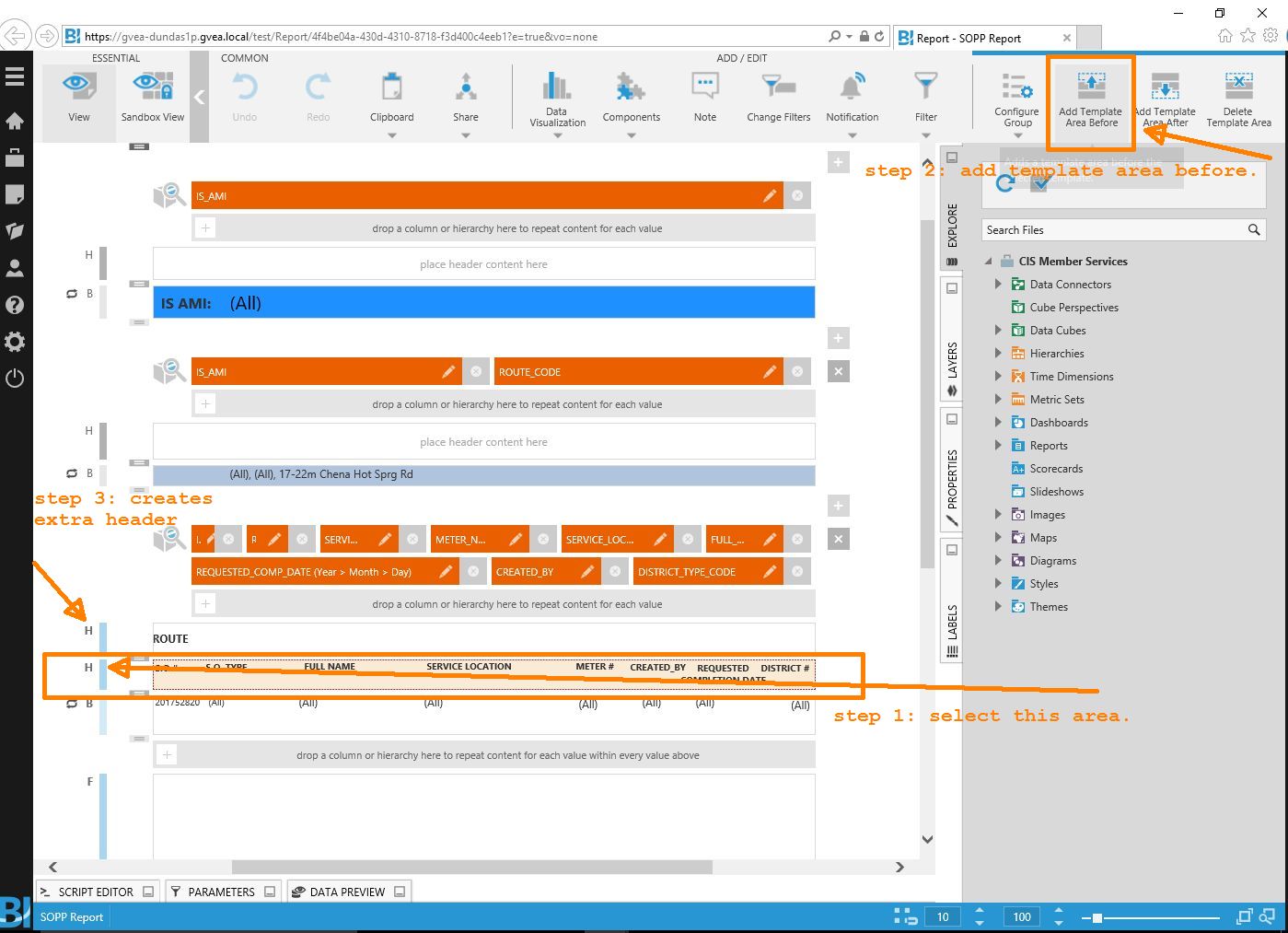
Task: Open Data Visualization dropdown arrow
Action: (558, 135)
